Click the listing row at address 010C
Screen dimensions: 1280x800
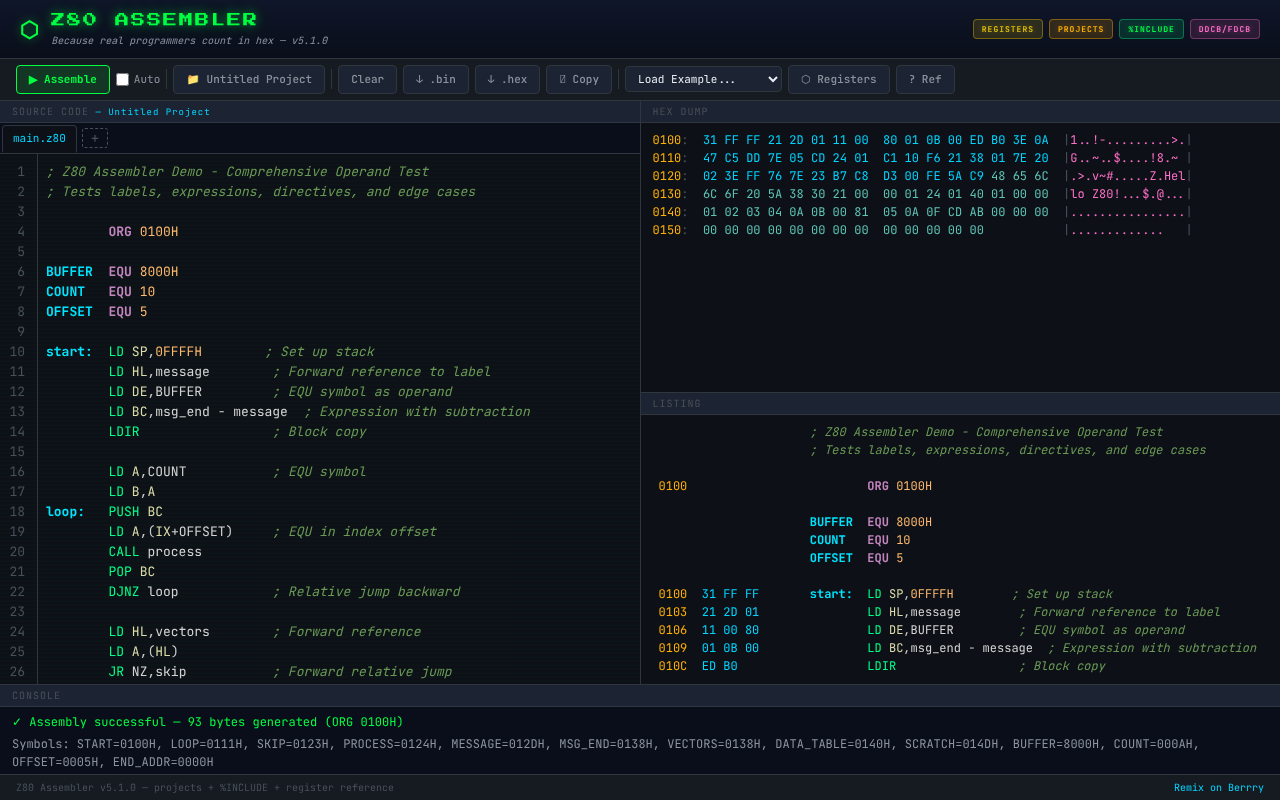(960, 667)
